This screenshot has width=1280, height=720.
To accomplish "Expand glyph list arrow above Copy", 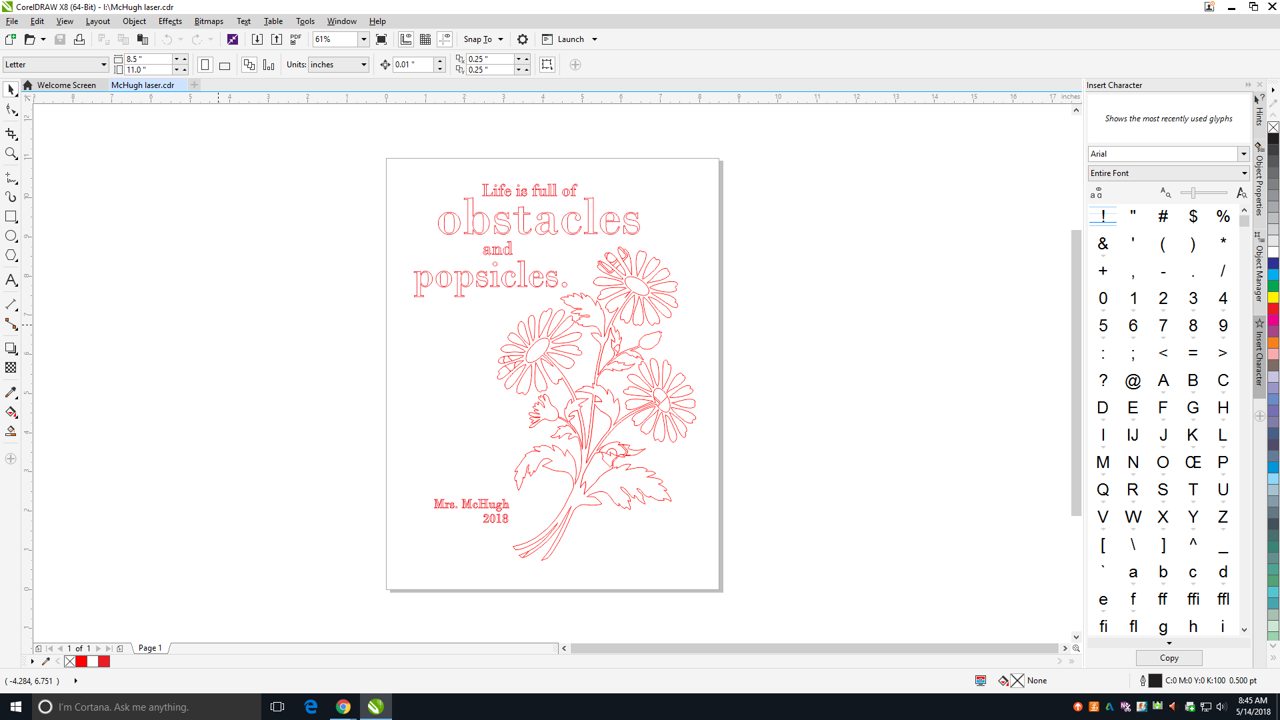I will tap(1169, 643).
